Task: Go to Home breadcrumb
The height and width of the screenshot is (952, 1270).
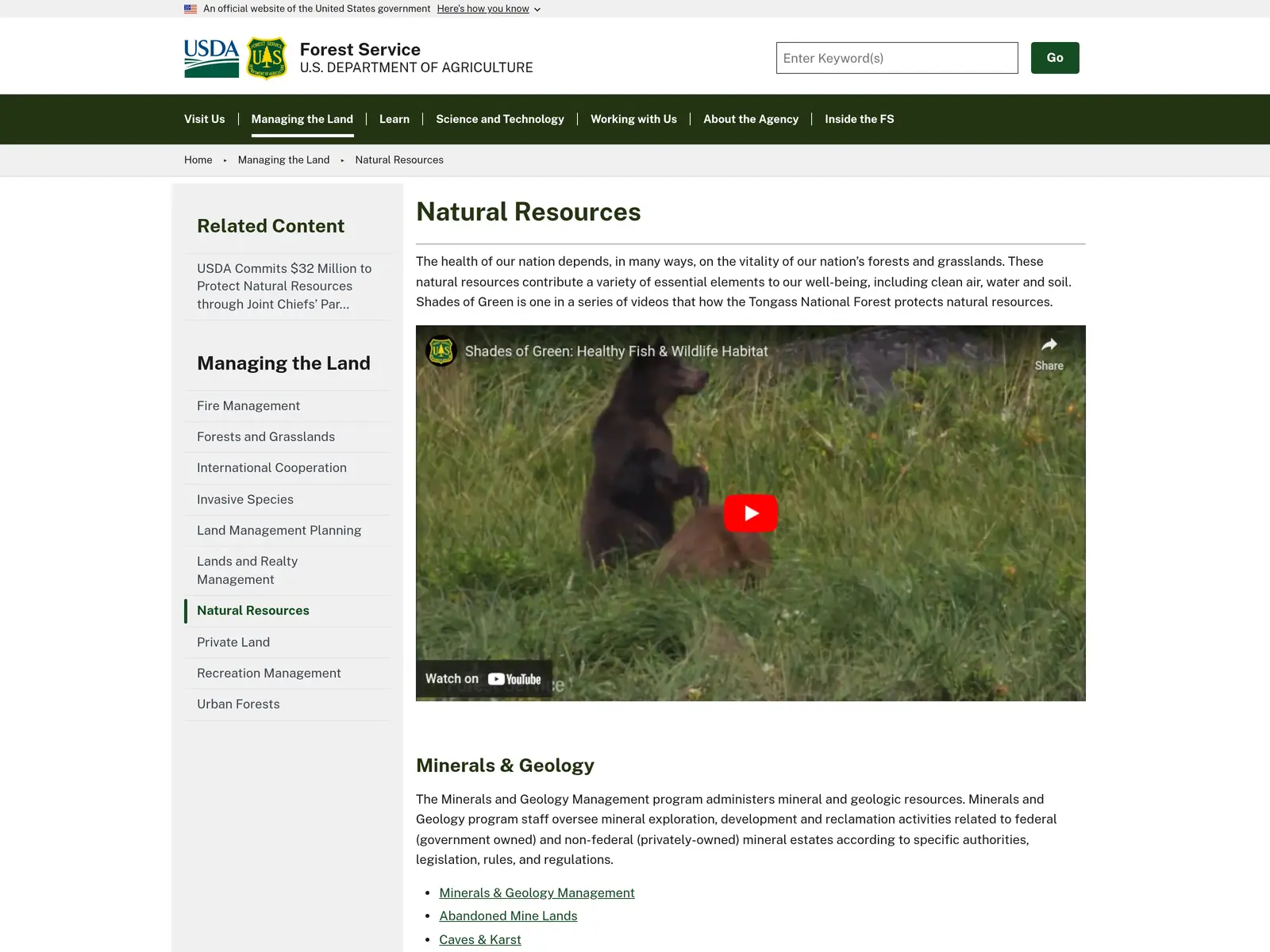Action: [198, 160]
